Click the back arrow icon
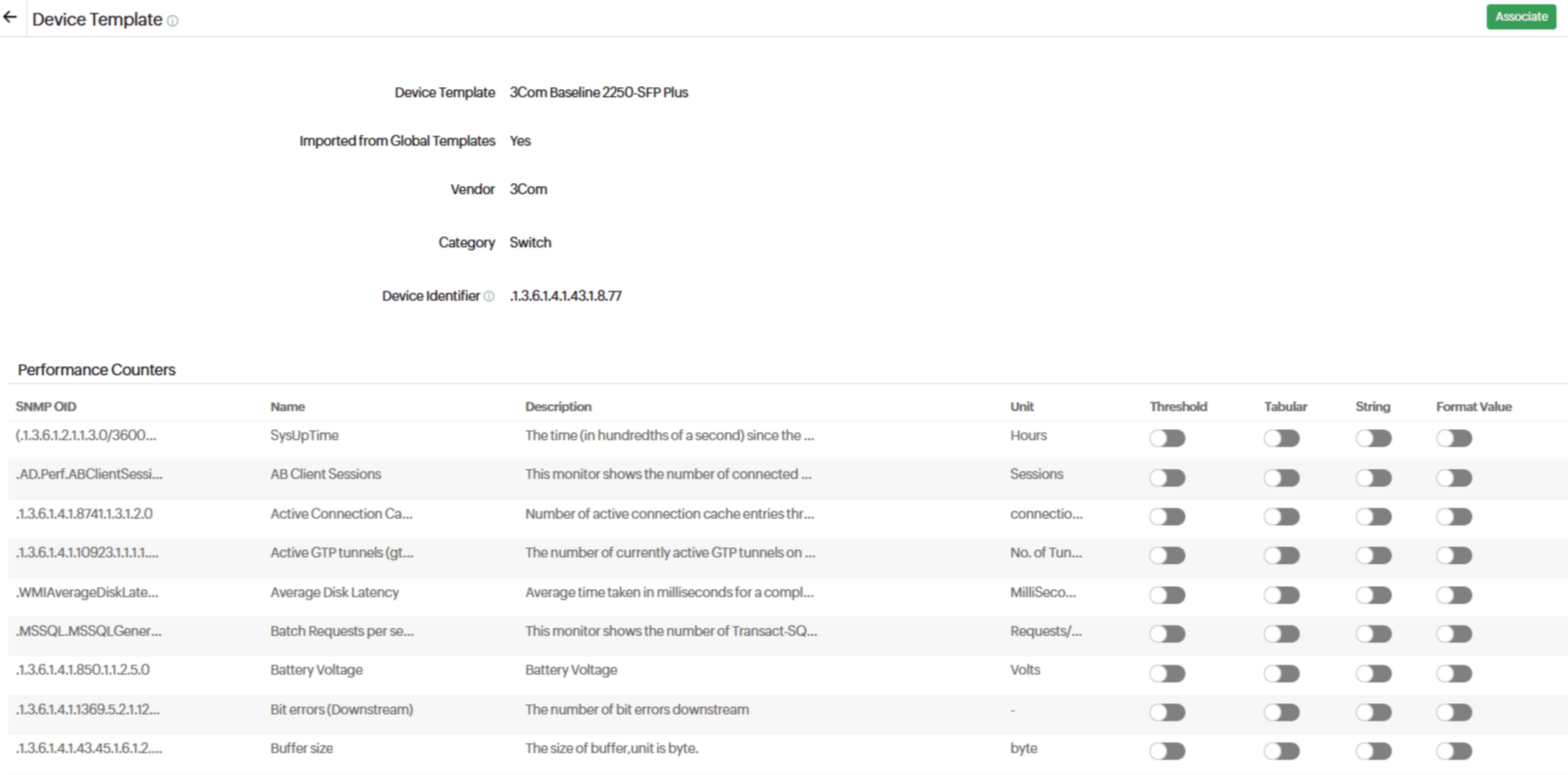Screen dimensions: 1568x775 point(11,17)
